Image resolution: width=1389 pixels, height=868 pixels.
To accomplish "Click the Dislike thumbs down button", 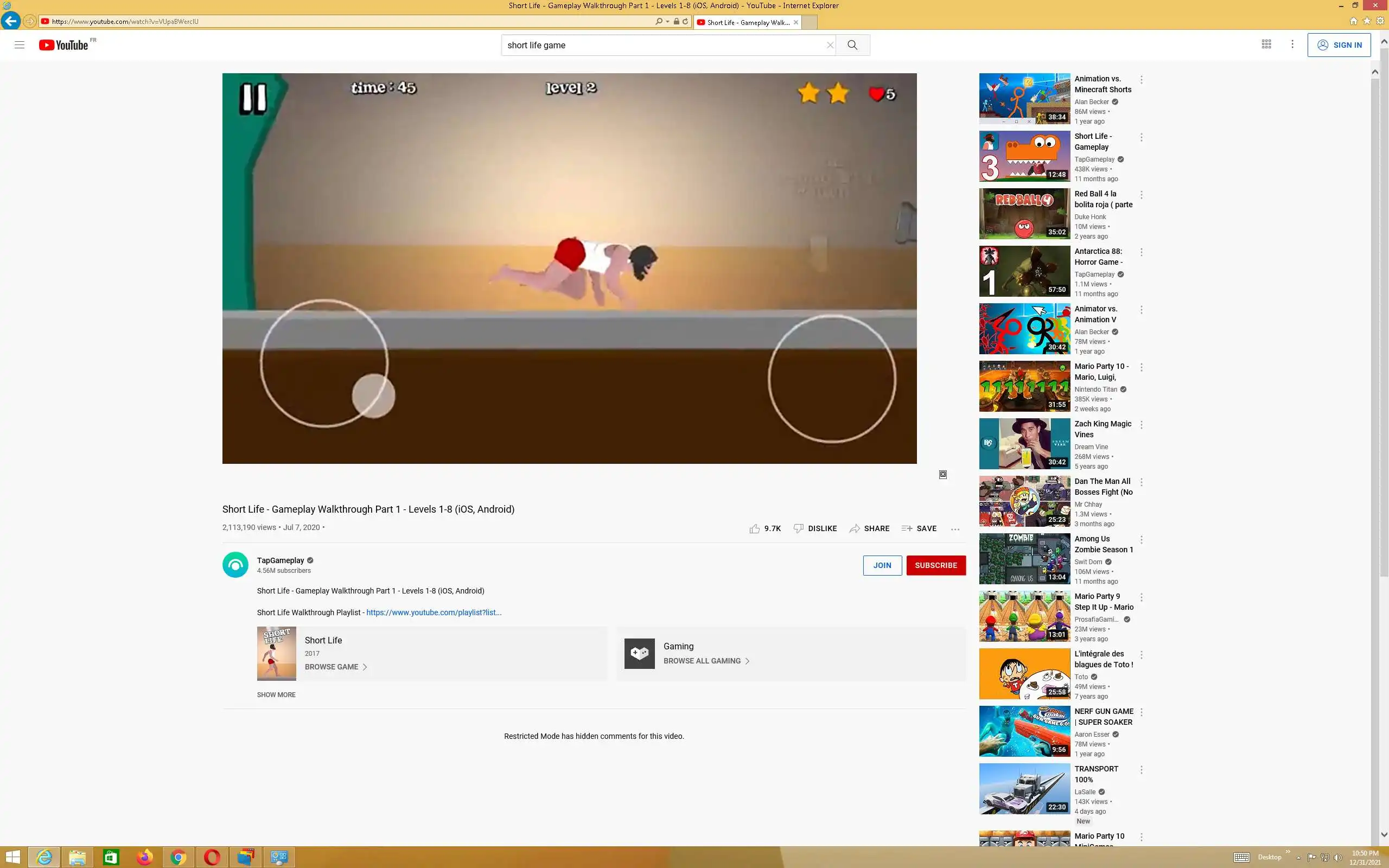I will 814,528.
